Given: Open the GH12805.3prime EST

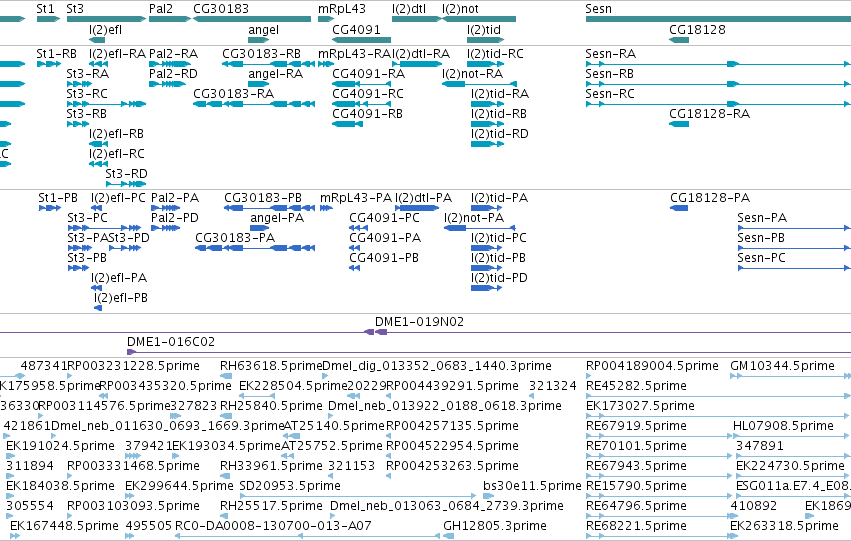Looking at the screenshot, I should point(449,536).
